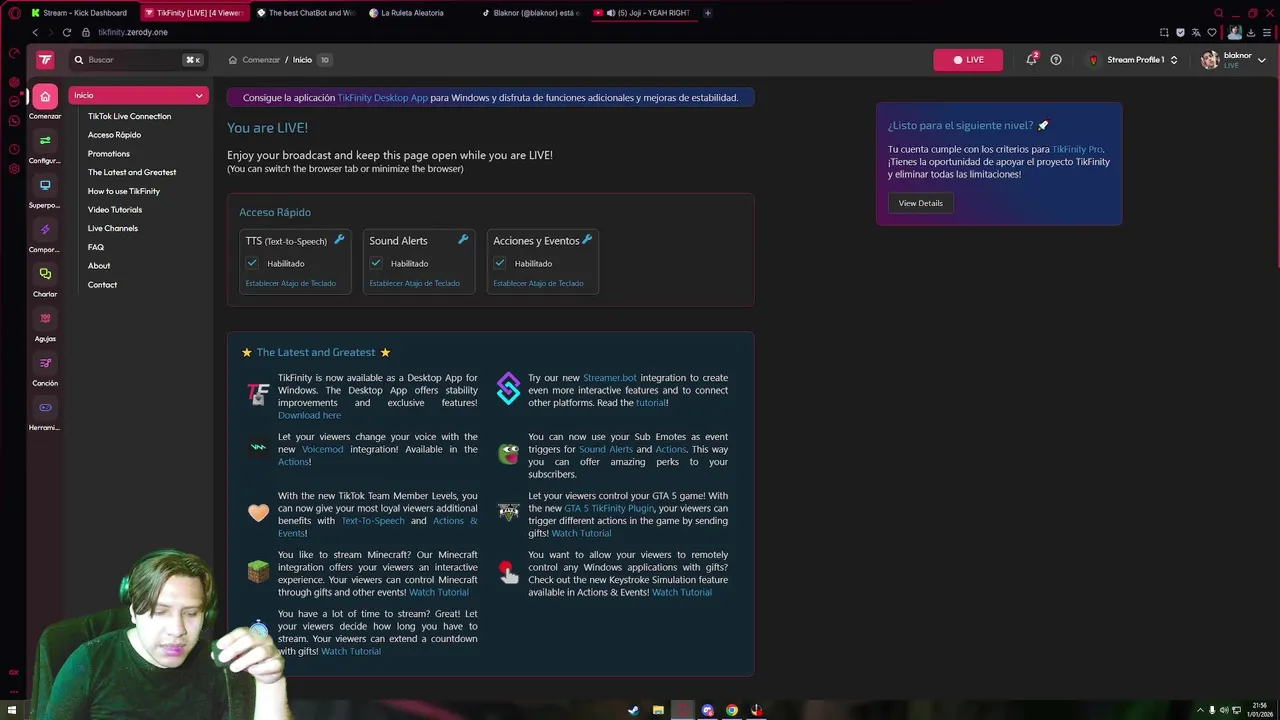This screenshot has width=1280, height=720.
Task: Open the blaknor account dropdown
Action: (1234, 60)
